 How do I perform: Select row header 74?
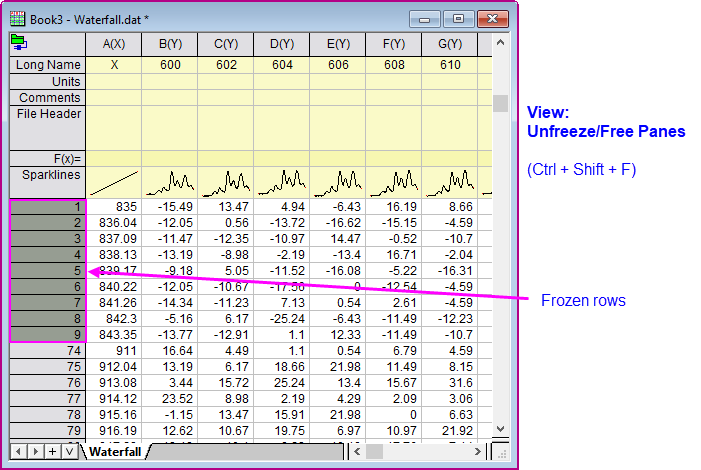click(47, 351)
